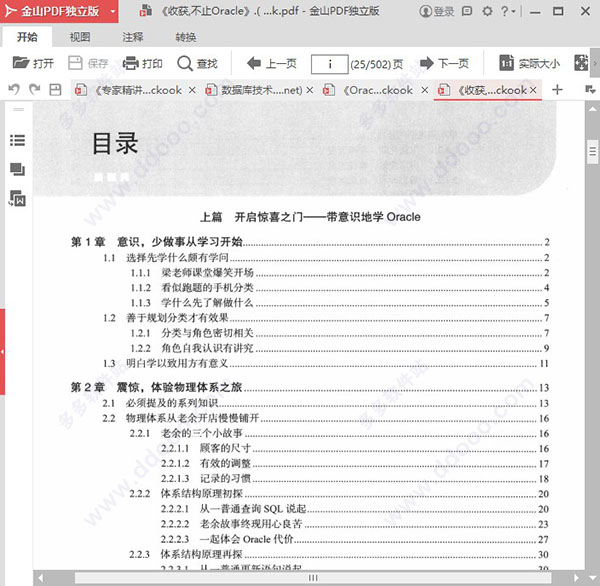Open the feedback message icon in title bar

pos(467,11)
